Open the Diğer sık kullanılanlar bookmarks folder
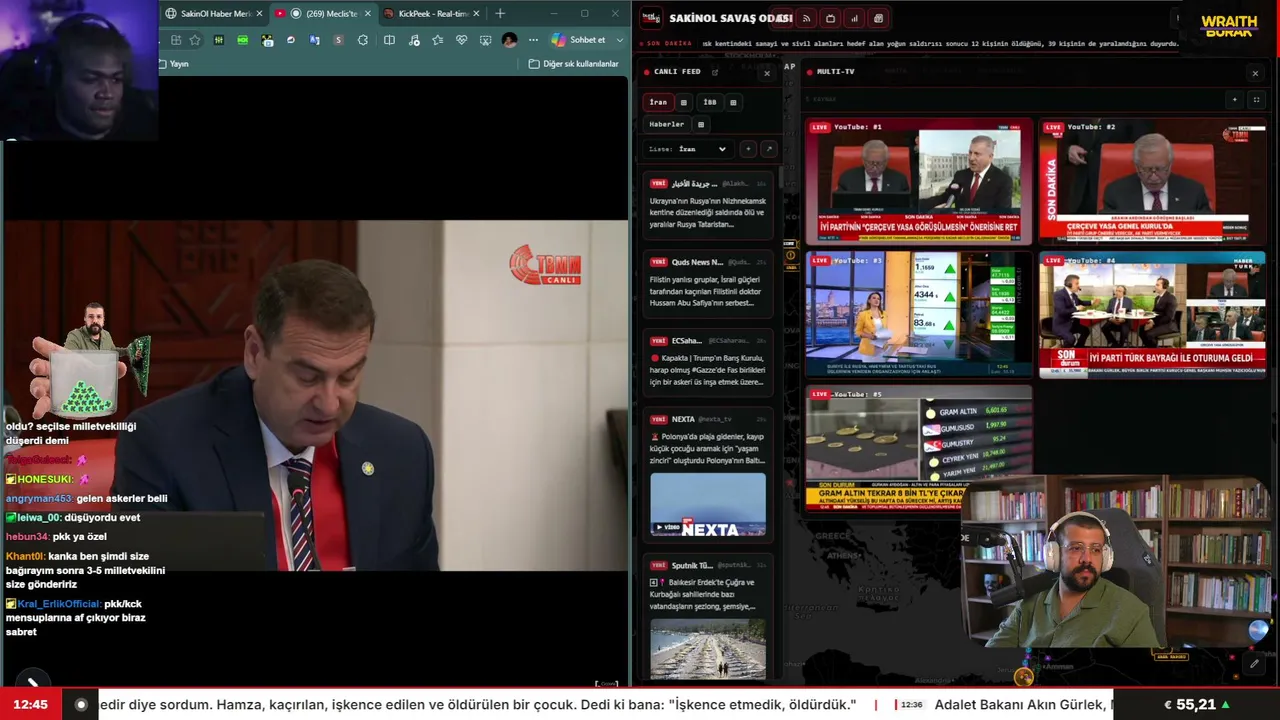Viewport: 1280px width, 720px height. click(x=574, y=64)
